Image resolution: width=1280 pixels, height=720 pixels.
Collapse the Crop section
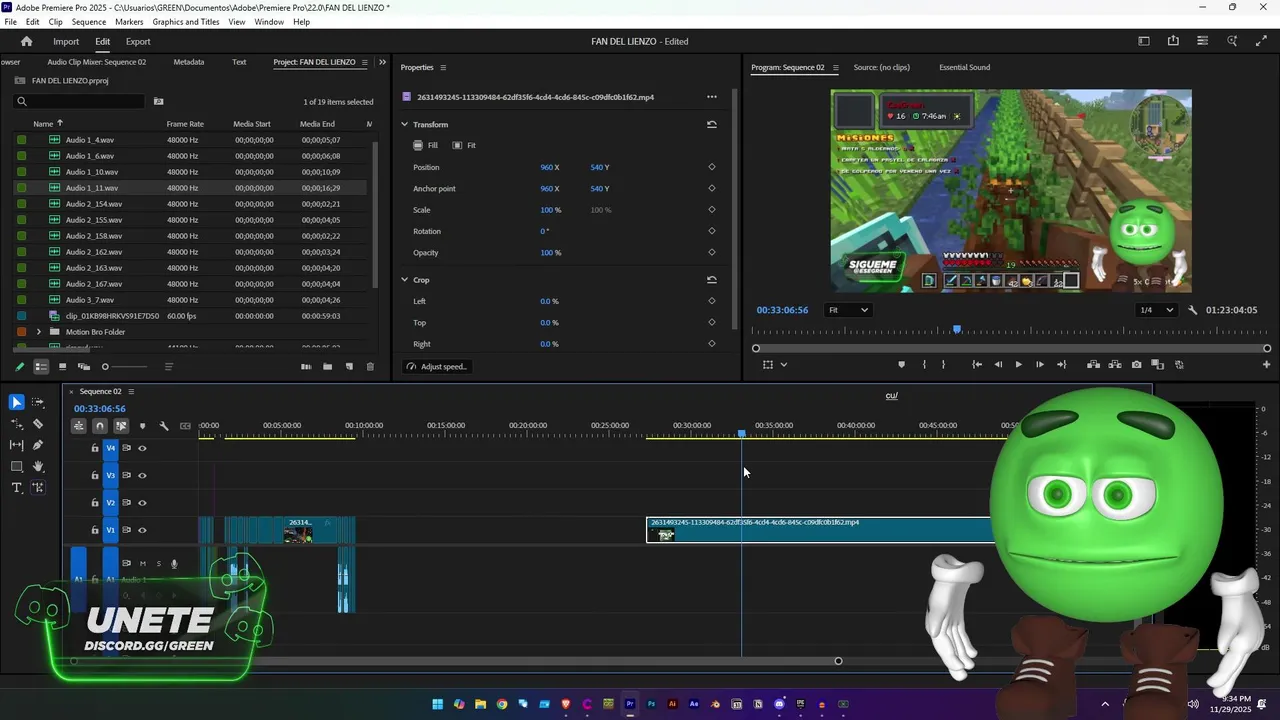tap(405, 280)
